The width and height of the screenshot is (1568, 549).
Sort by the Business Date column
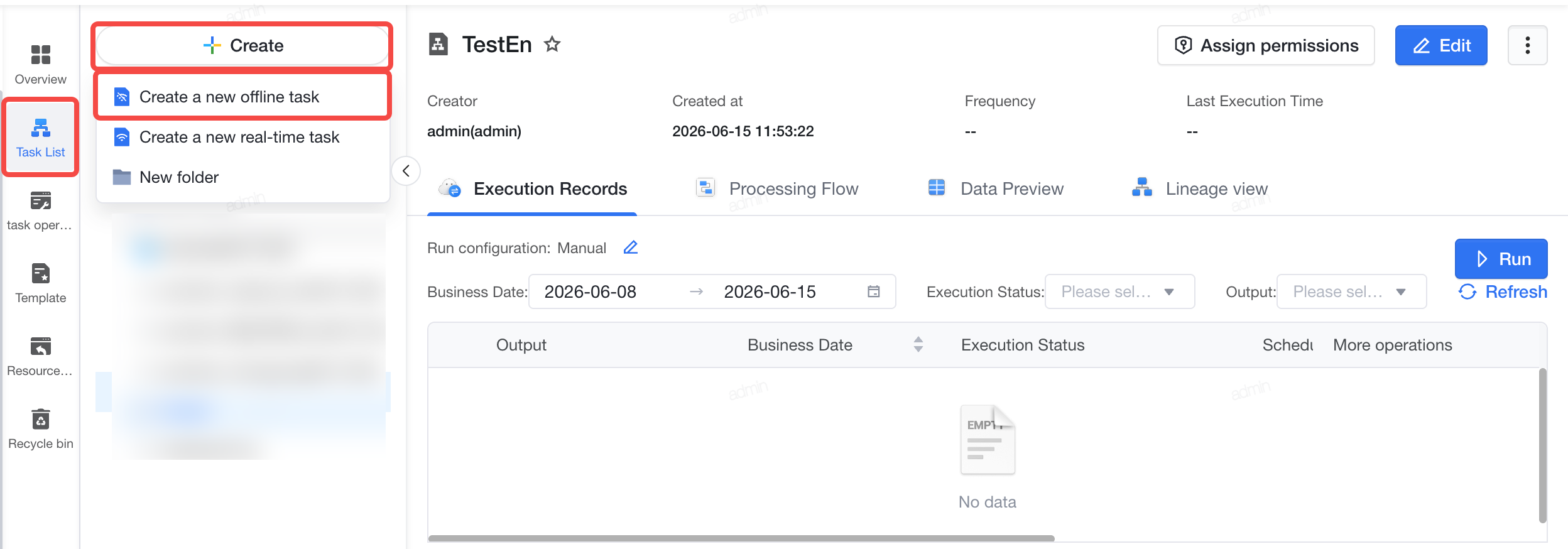[918, 344]
